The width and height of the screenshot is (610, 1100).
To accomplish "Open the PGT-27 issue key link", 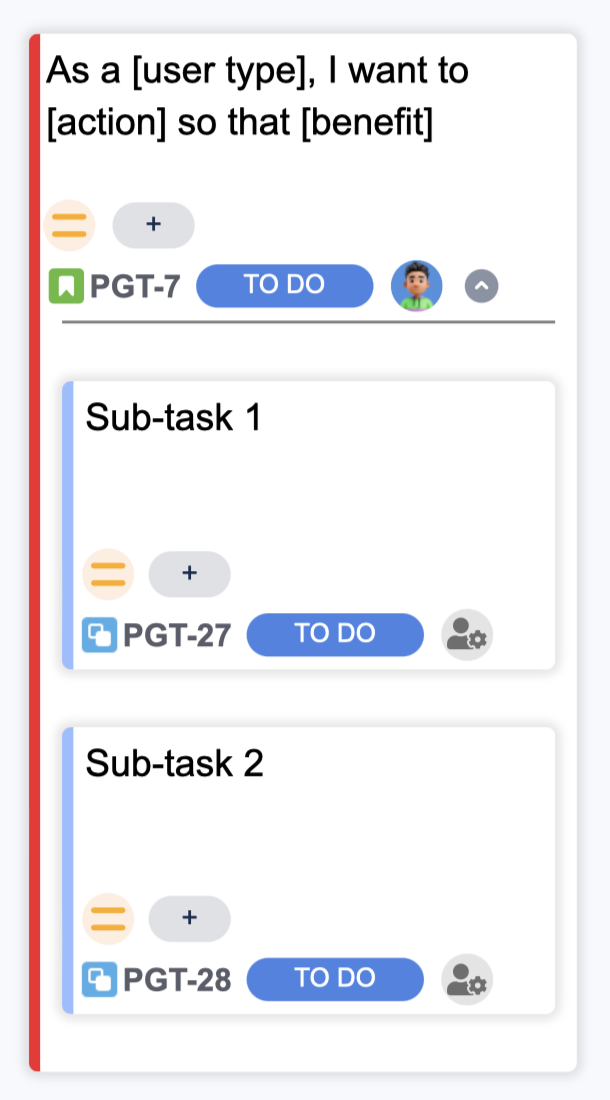I will pyautogui.click(x=177, y=635).
